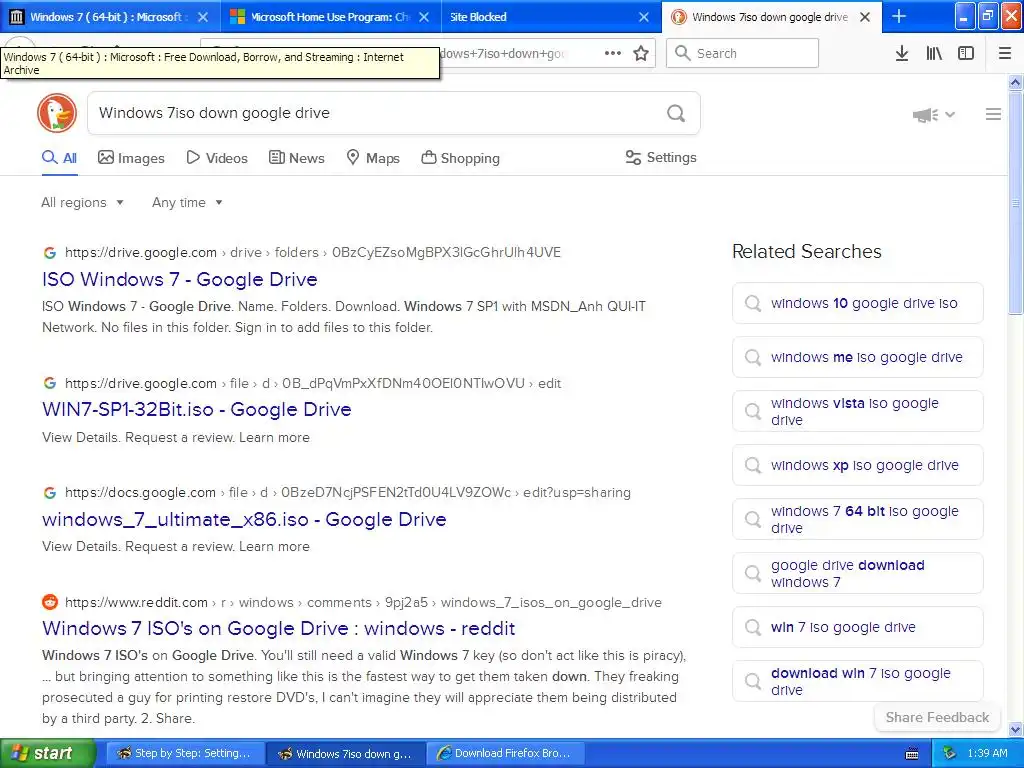Viewport: 1024px width, 768px height.
Task: Open DuckDuckGo hamburger side menu
Action: 993,114
